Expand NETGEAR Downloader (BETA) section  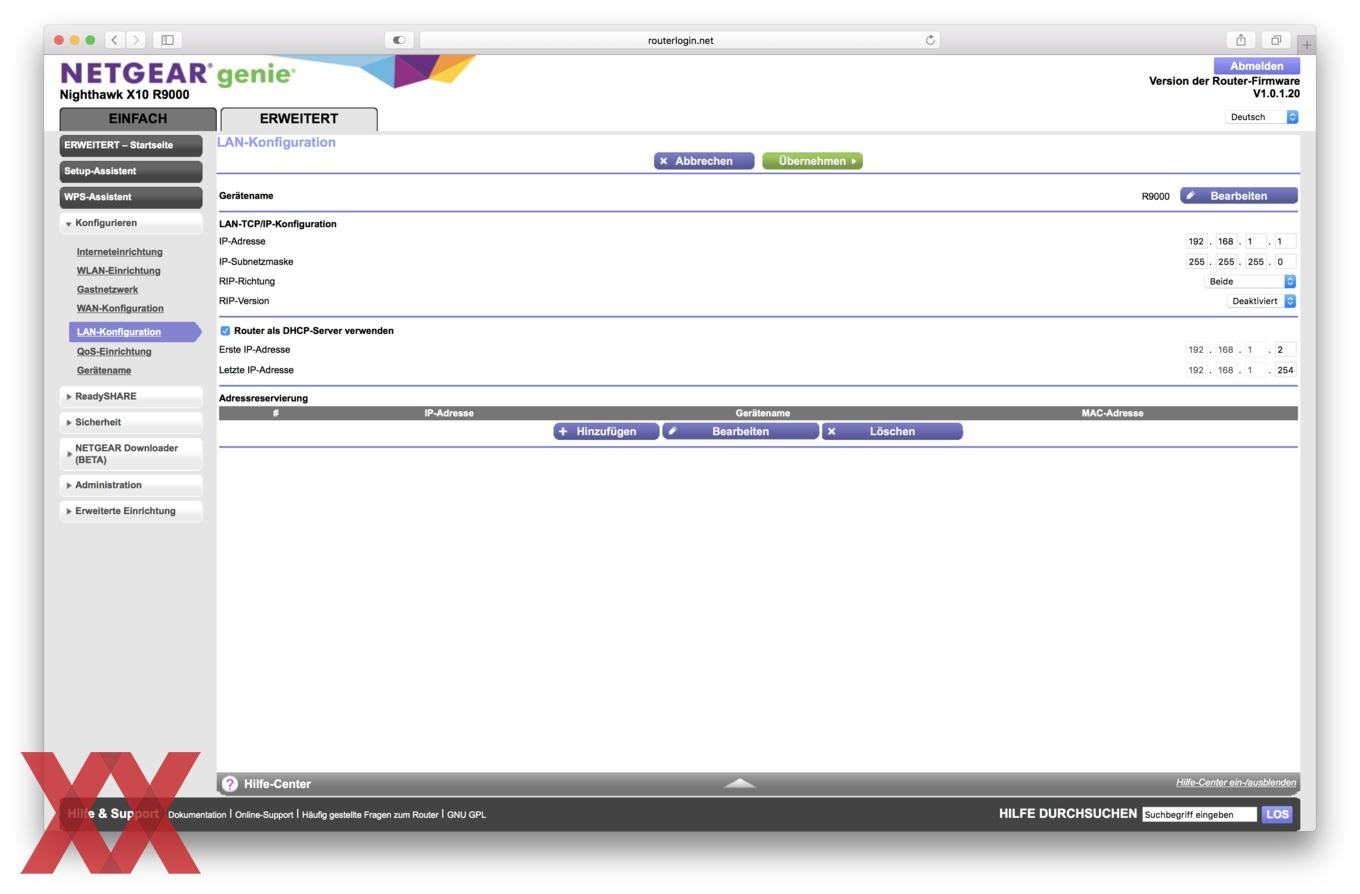click(130, 454)
